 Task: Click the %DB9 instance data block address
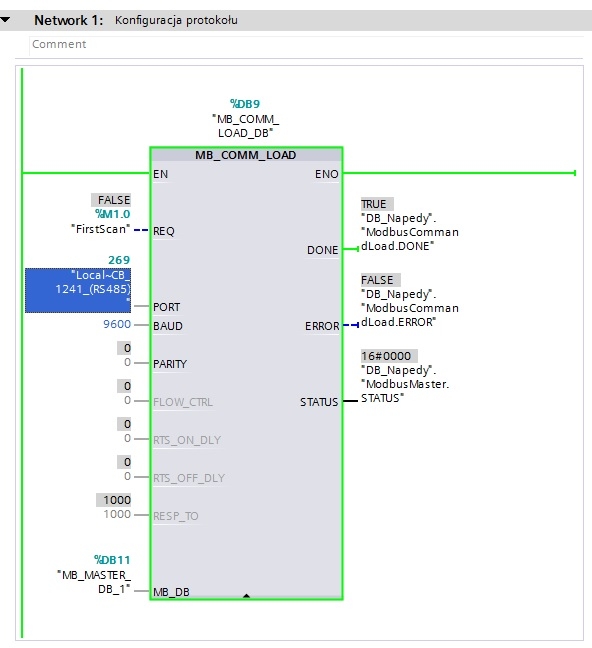click(x=245, y=104)
